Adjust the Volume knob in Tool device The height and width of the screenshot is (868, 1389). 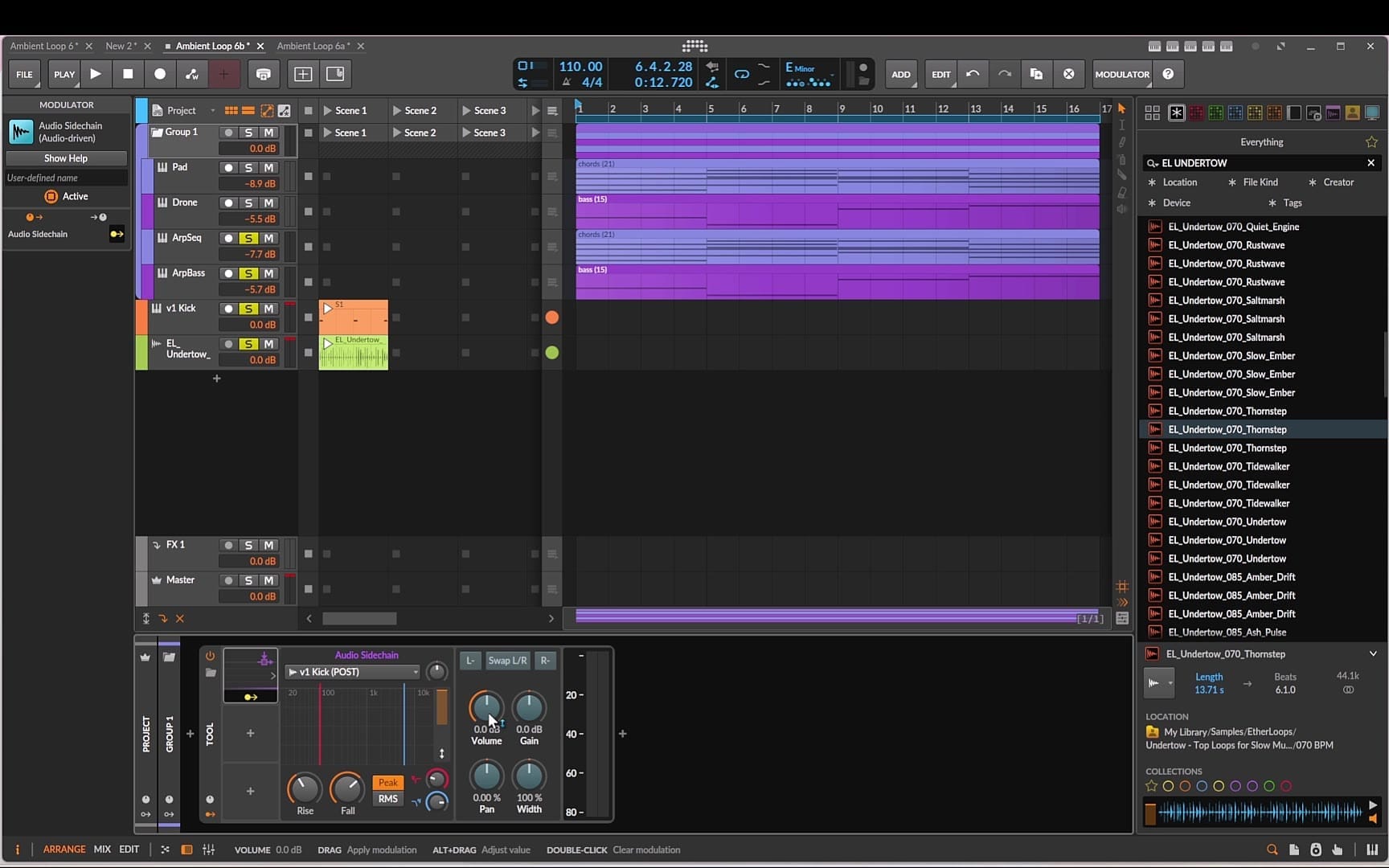coord(486,707)
